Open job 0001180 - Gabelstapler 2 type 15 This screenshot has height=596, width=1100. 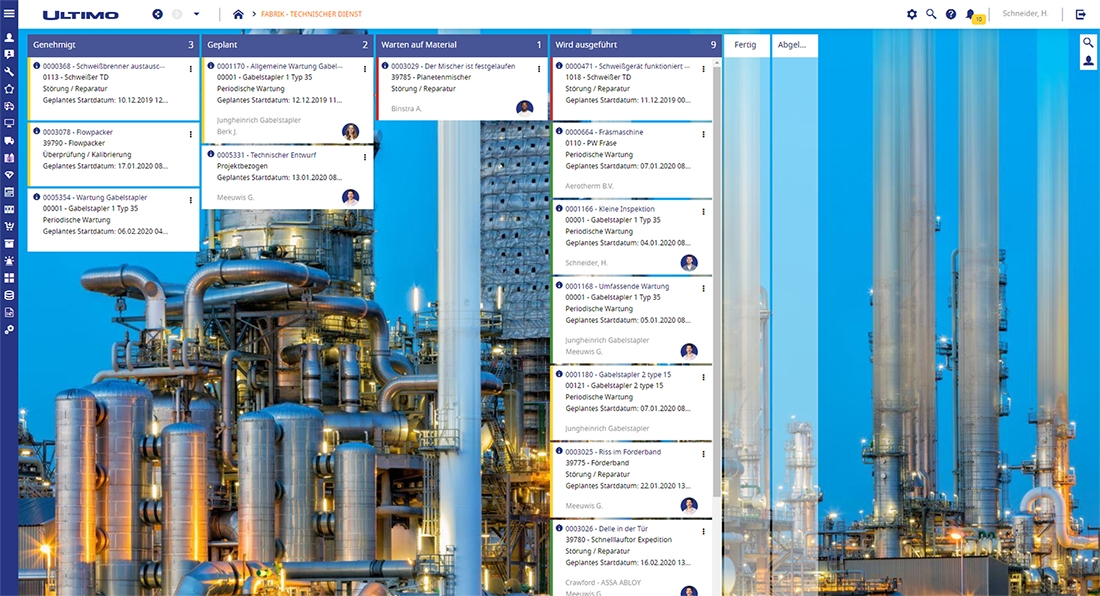click(x=619, y=374)
